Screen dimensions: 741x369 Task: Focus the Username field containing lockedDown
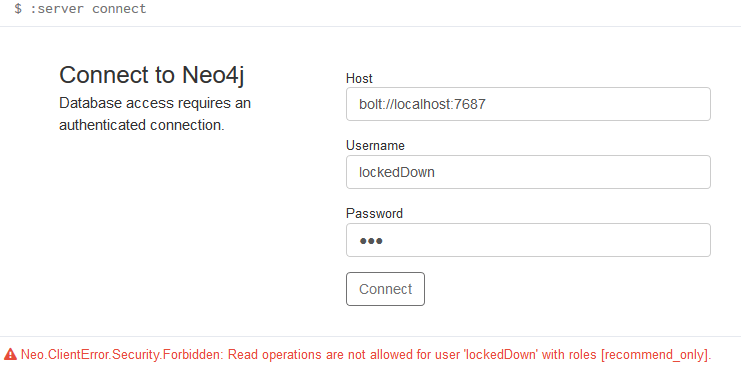(x=528, y=172)
